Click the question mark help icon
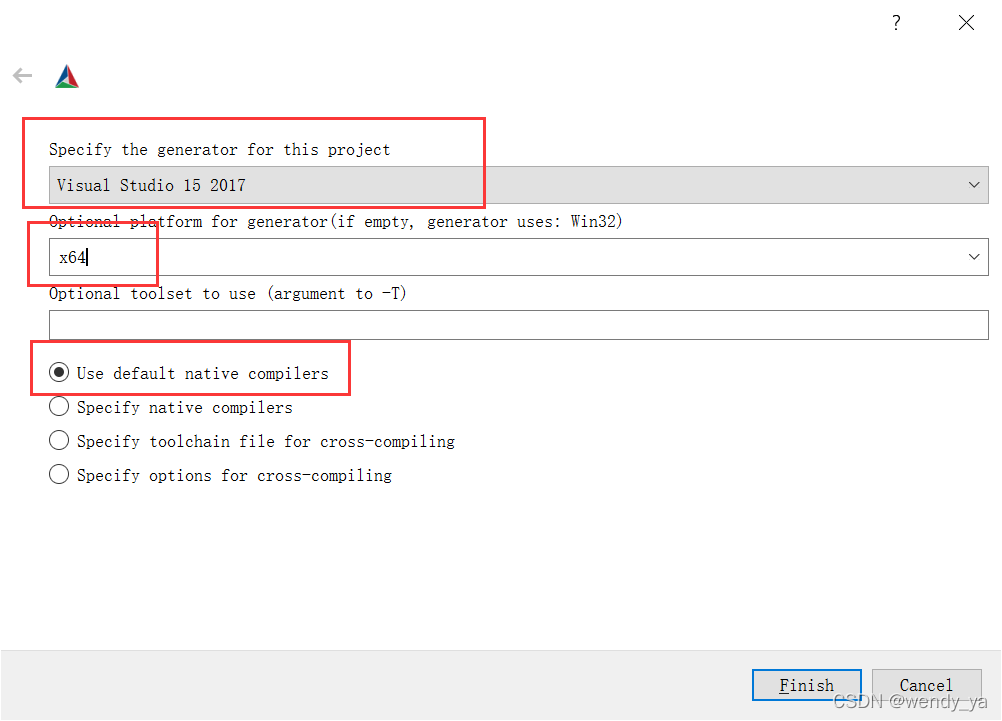 click(896, 23)
